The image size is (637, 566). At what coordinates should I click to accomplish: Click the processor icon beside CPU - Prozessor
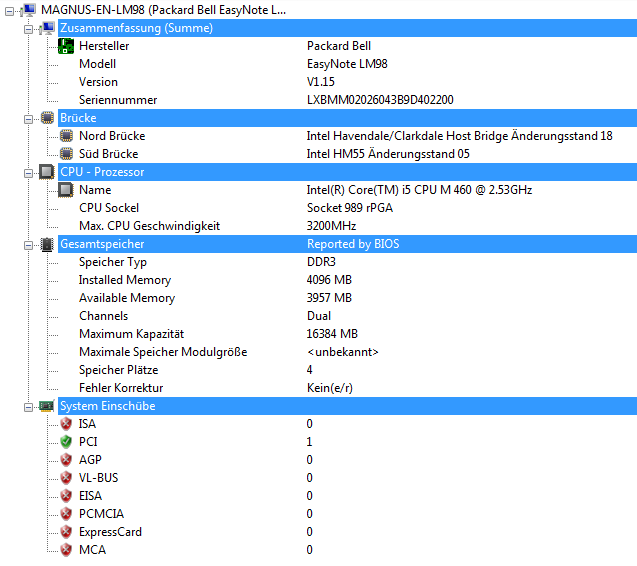47,171
